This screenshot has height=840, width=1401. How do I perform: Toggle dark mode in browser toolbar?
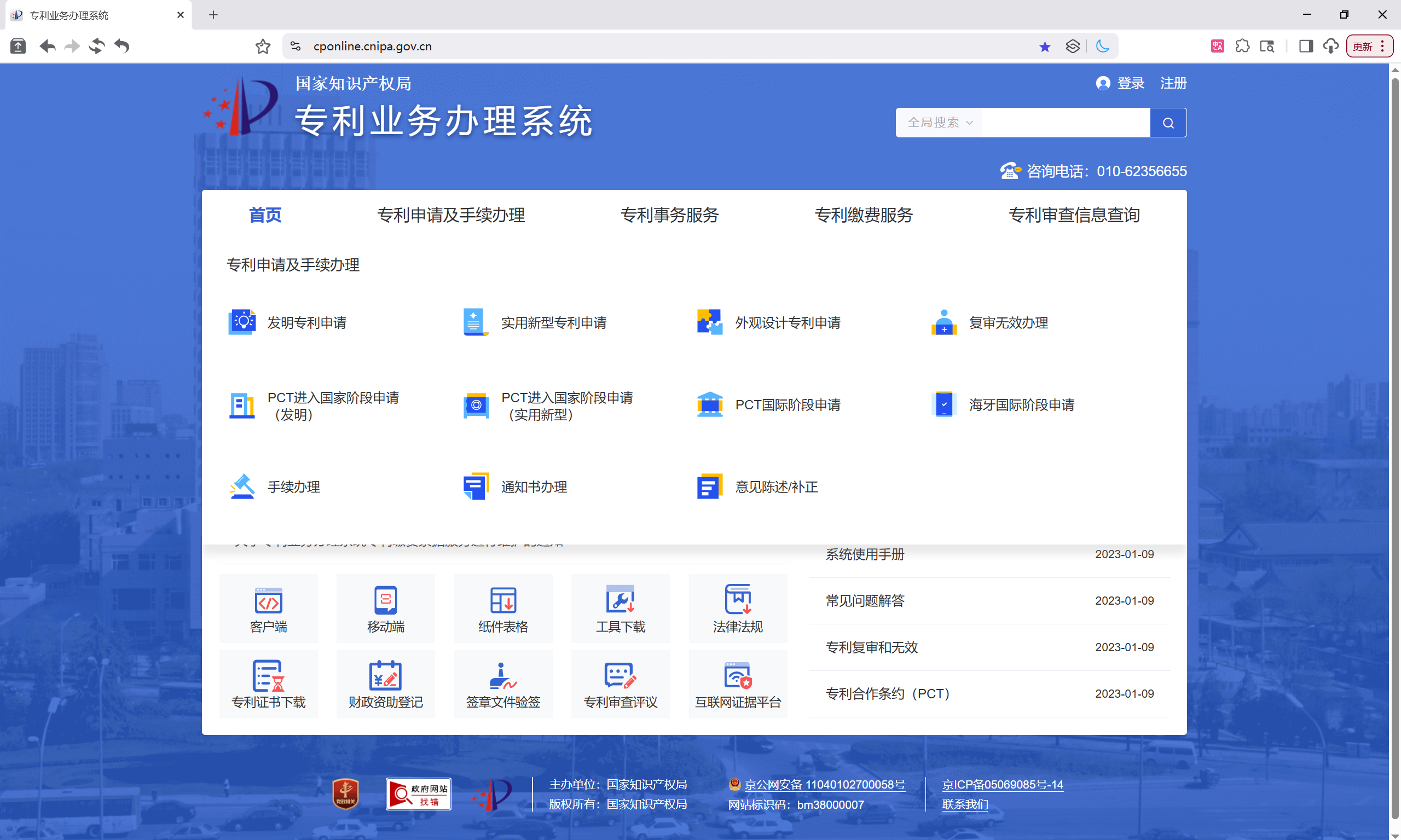1103,46
